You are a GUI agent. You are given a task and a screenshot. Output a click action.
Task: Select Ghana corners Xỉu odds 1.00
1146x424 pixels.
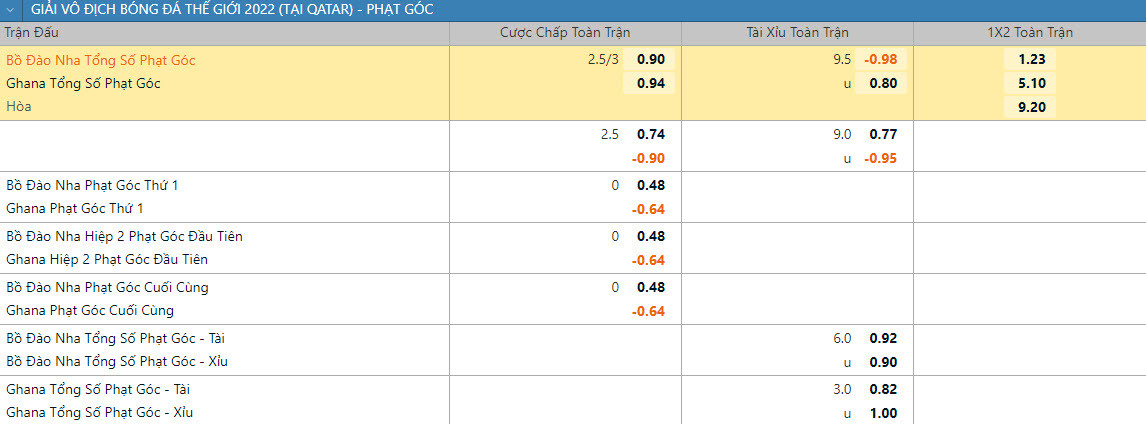(x=883, y=413)
